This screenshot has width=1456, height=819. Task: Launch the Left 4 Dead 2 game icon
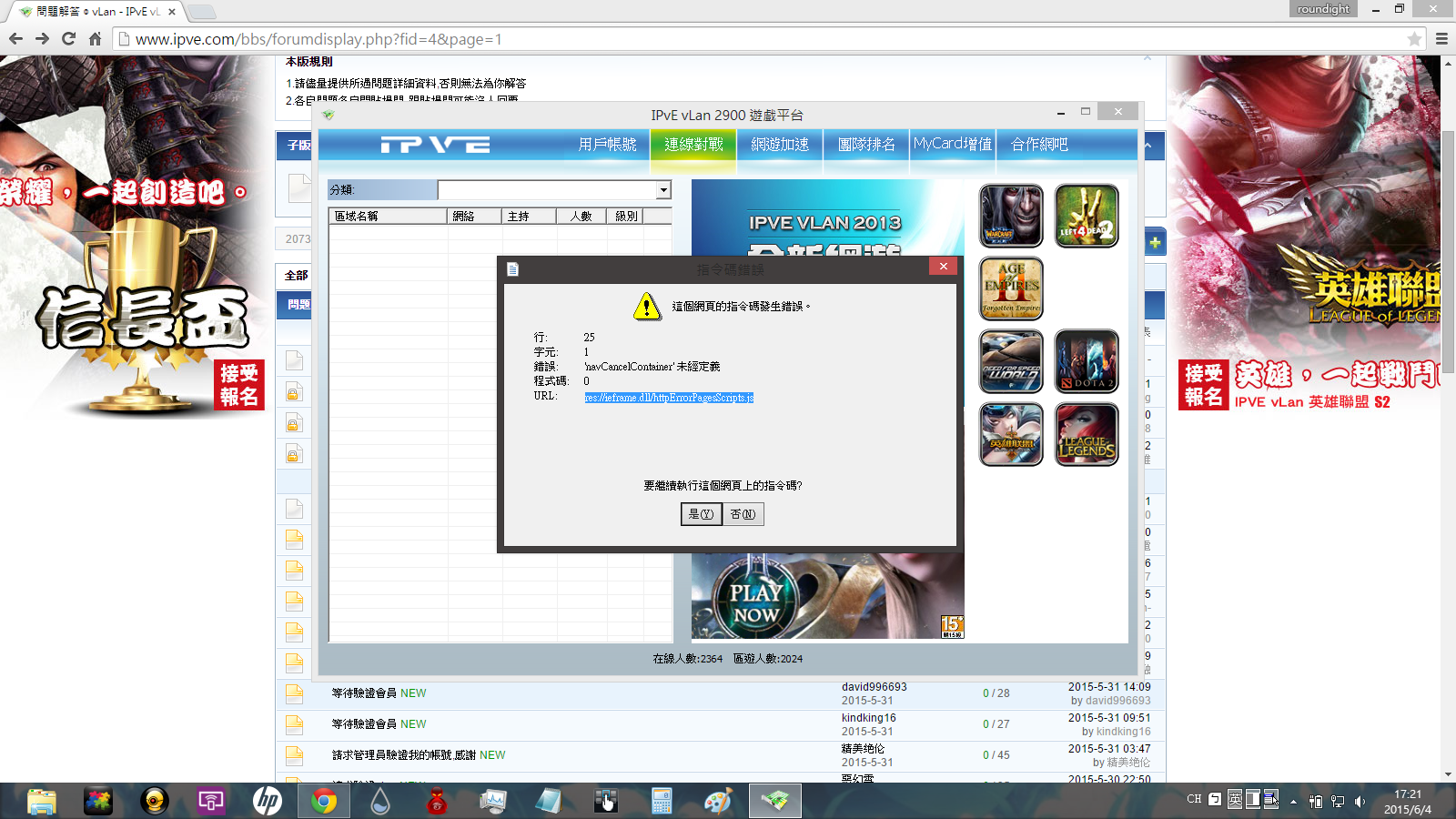tap(1086, 216)
